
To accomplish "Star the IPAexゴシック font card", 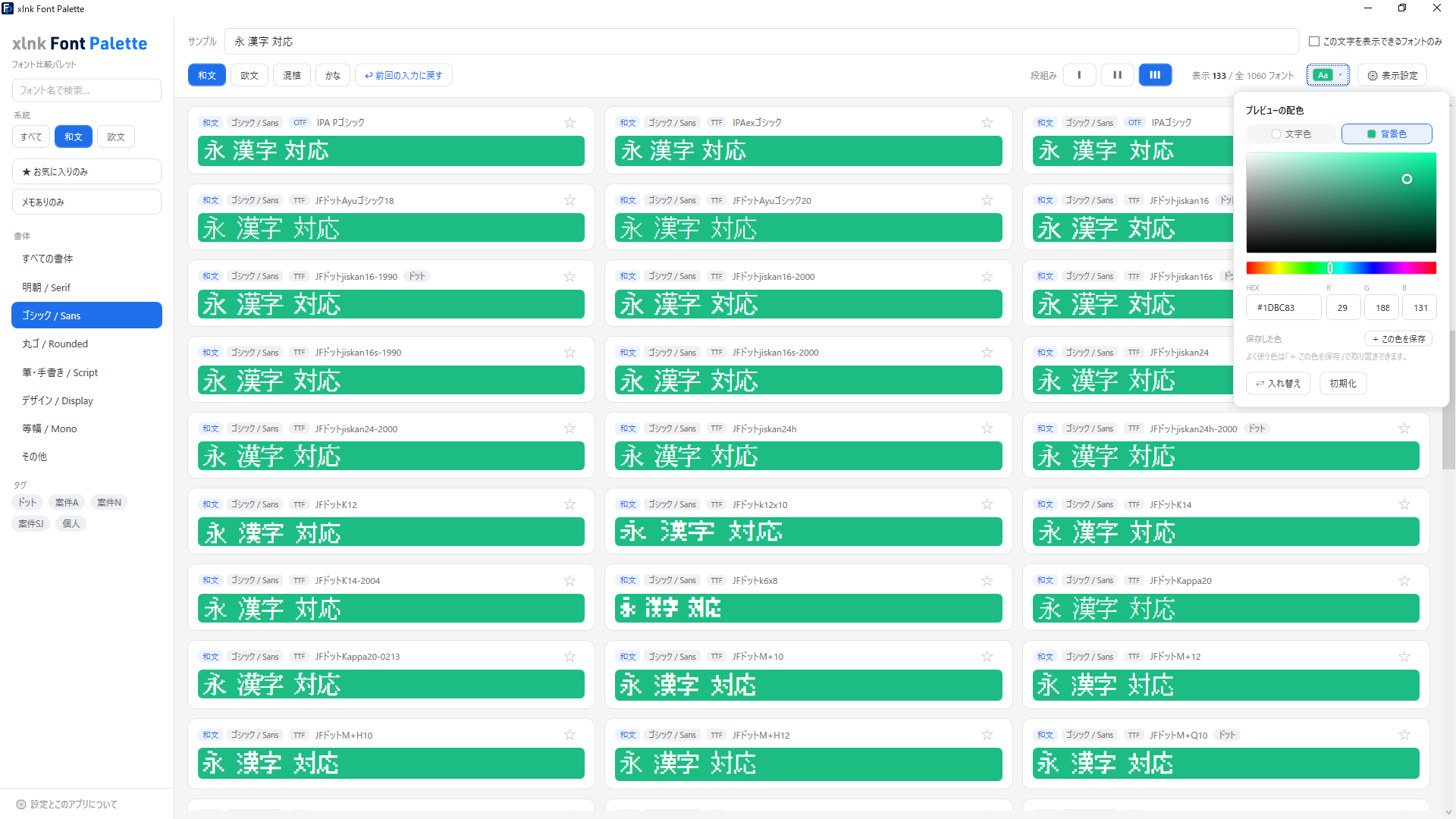I will point(987,123).
